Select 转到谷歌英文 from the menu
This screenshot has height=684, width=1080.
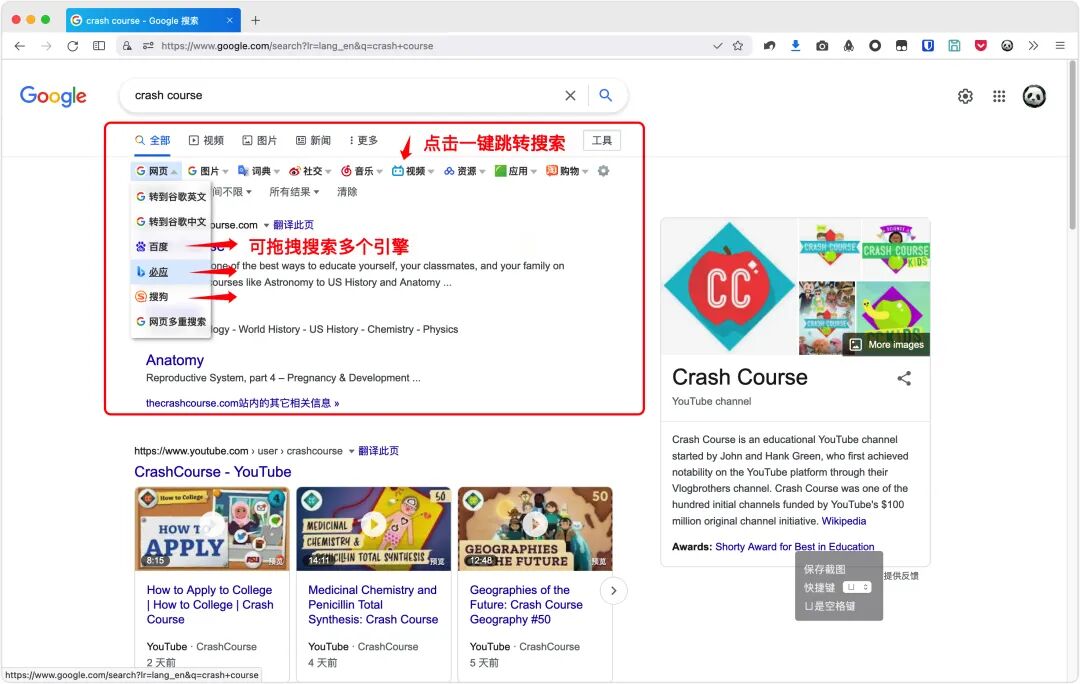pos(171,196)
